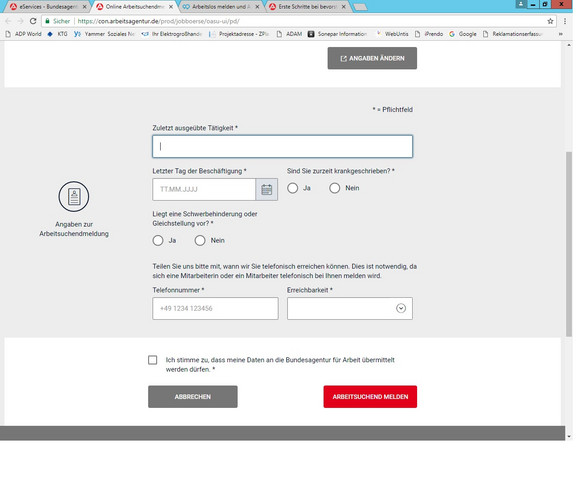Check the data transmission consent checkbox
The width and height of the screenshot is (580, 480).
(152, 360)
